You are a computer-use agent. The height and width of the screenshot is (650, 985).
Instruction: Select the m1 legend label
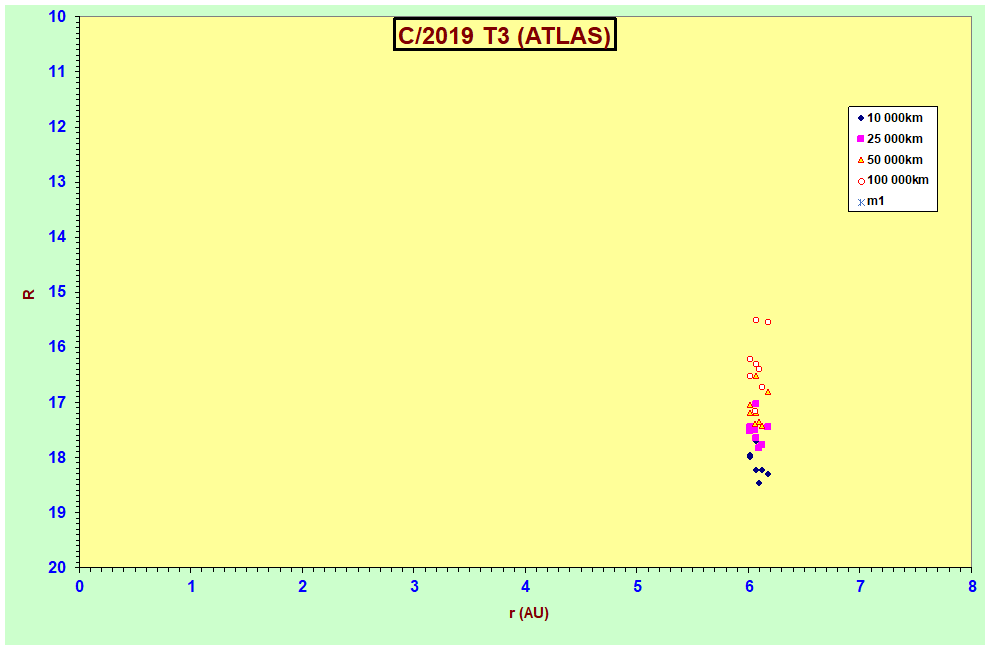coord(876,201)
